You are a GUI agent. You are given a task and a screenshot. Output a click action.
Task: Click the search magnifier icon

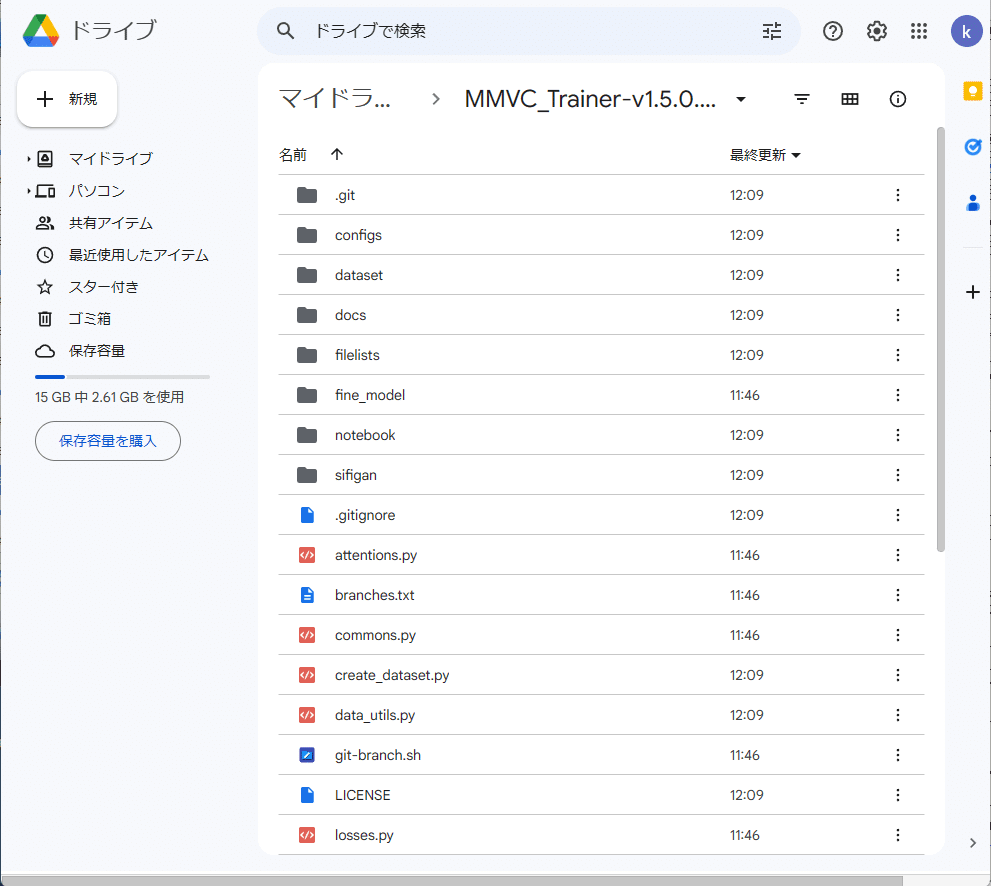pyautogui.click(x=286, y=30)
